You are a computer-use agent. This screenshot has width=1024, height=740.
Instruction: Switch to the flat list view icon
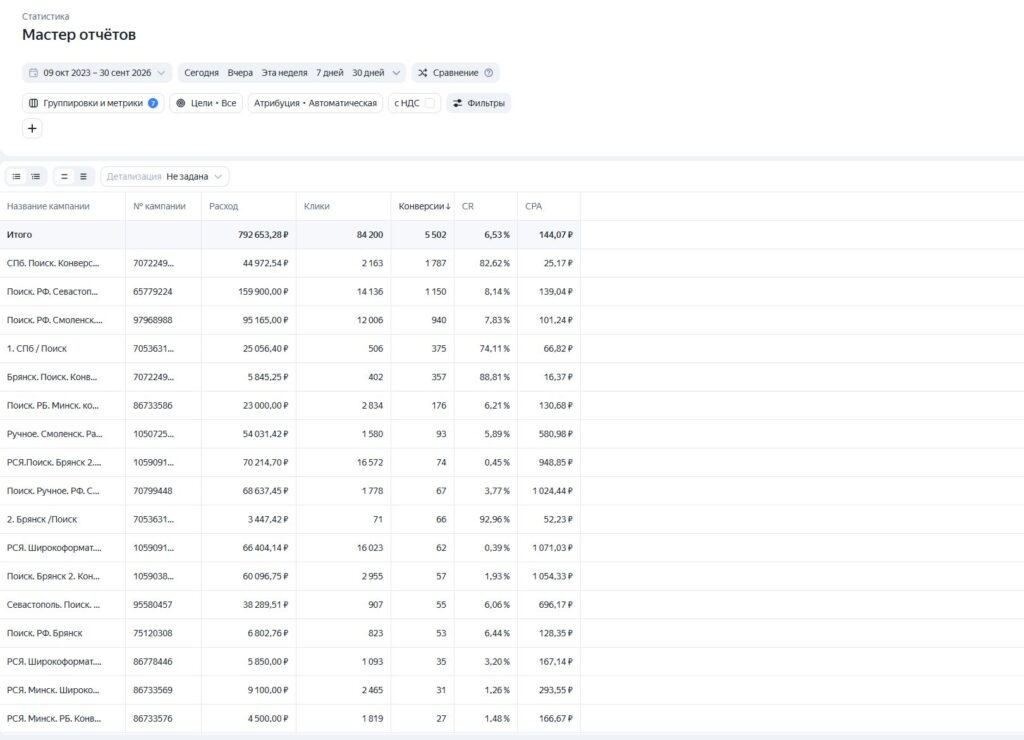tap(16, 176)
